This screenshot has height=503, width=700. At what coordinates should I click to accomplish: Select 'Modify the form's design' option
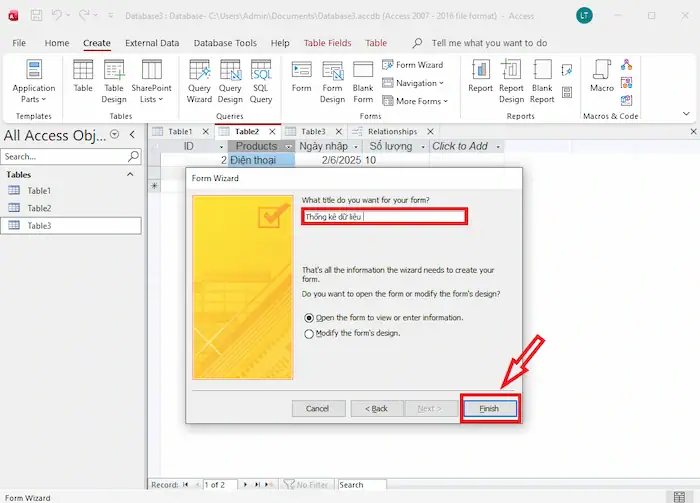(x=309, y=333)
